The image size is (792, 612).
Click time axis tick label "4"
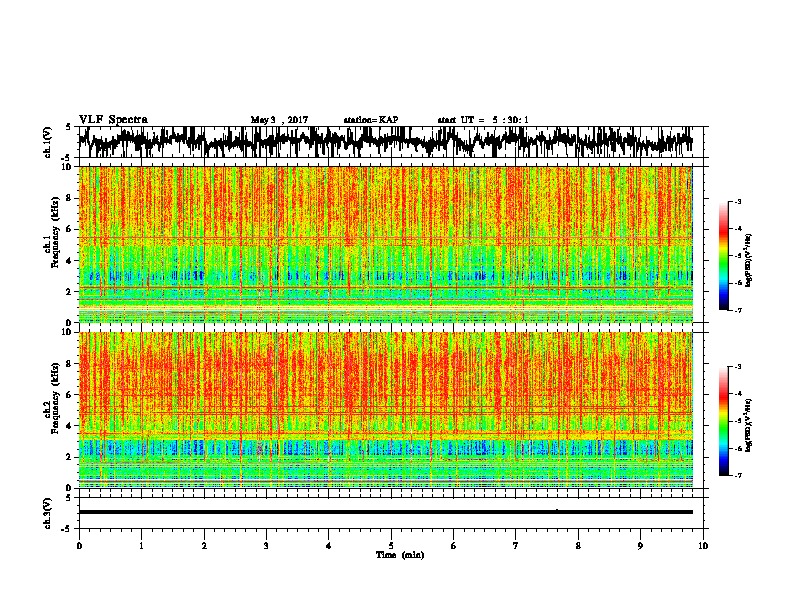click(329, 545)
